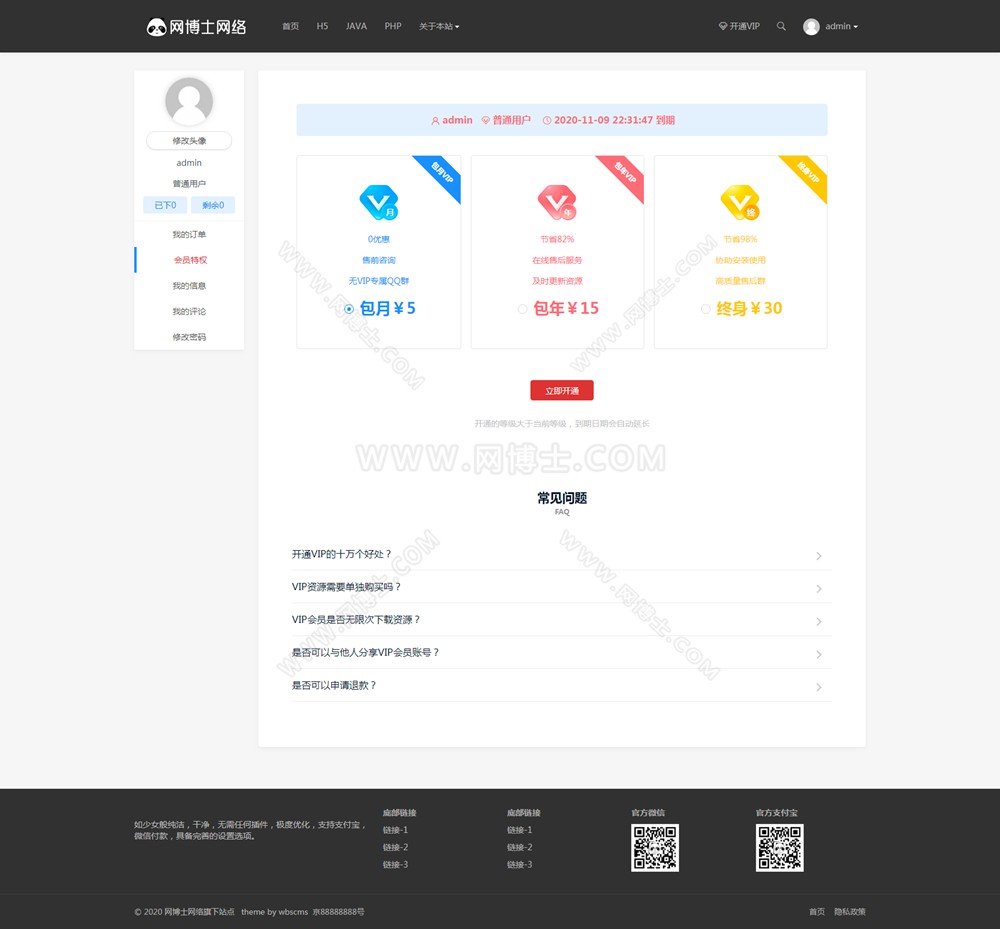The width and height of the screenshot is (1000, 929).
Task: Open the JAVA navigation item
Action: point(356,26)
